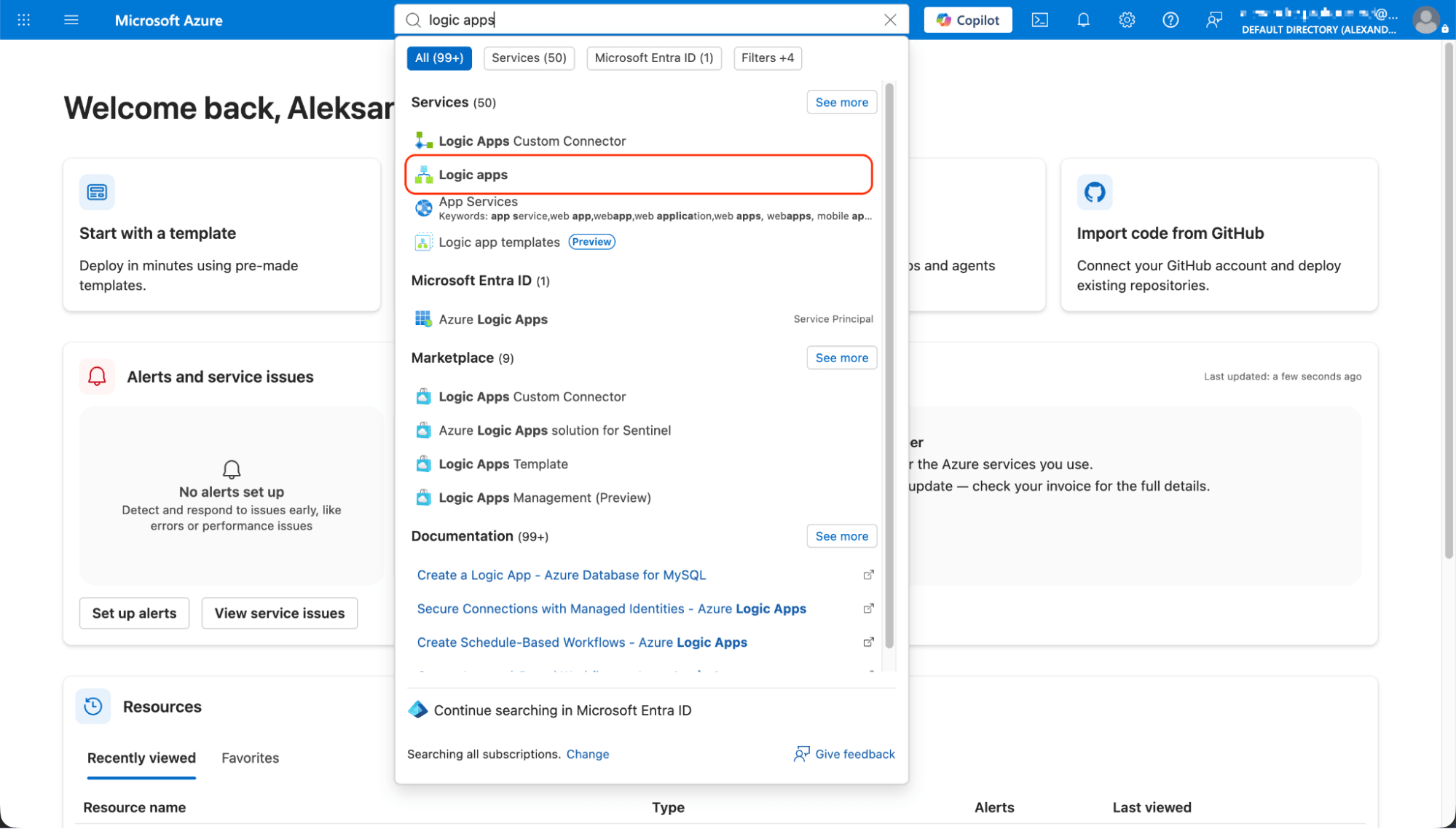
Task: Change the searched subscriptions
Action: pyautogui.click(x=587, y=754)
